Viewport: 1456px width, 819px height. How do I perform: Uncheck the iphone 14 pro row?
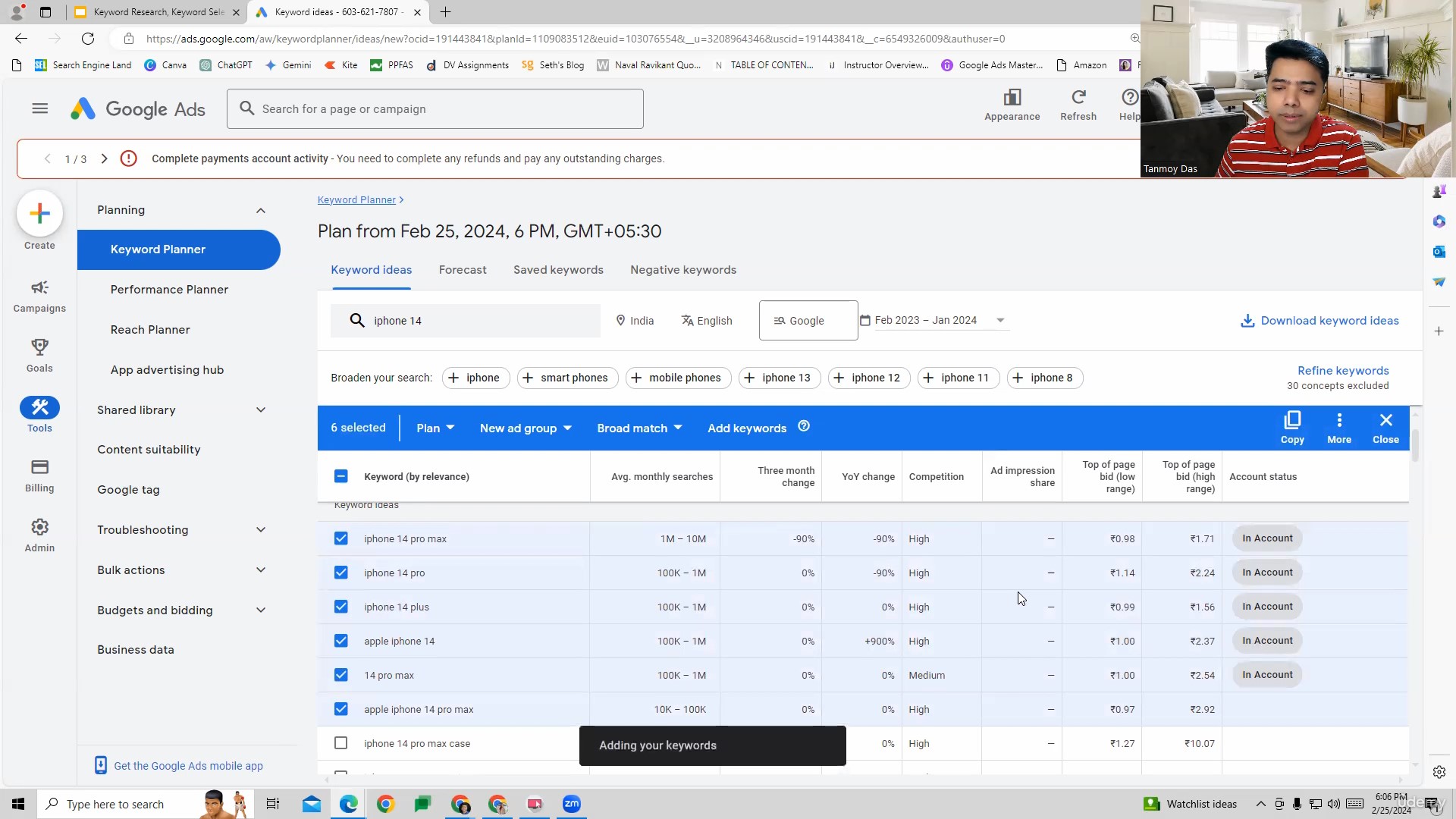341,573
